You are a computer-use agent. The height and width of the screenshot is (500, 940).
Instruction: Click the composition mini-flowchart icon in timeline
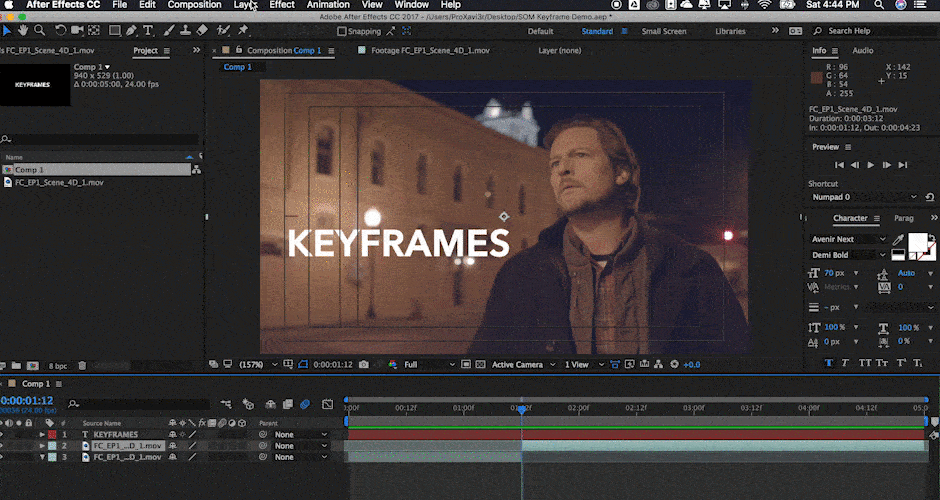[225, 404]
